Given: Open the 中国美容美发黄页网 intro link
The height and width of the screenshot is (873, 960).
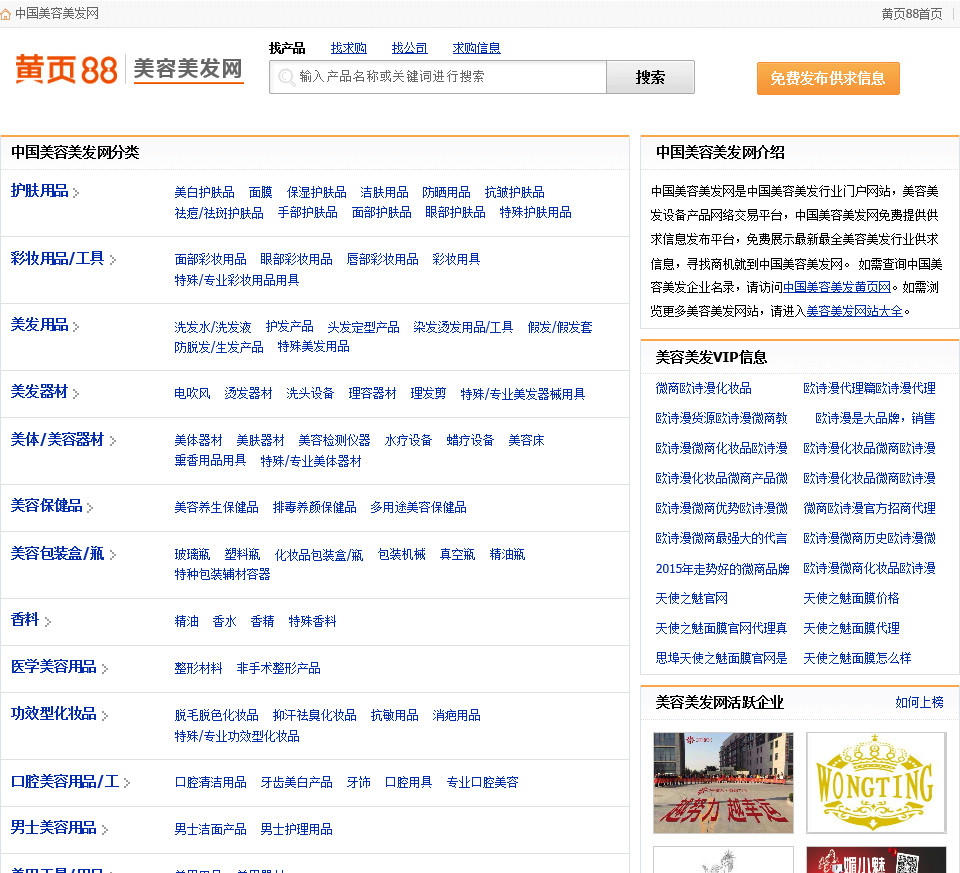Looking at the screenshot, I should point(837,287).
